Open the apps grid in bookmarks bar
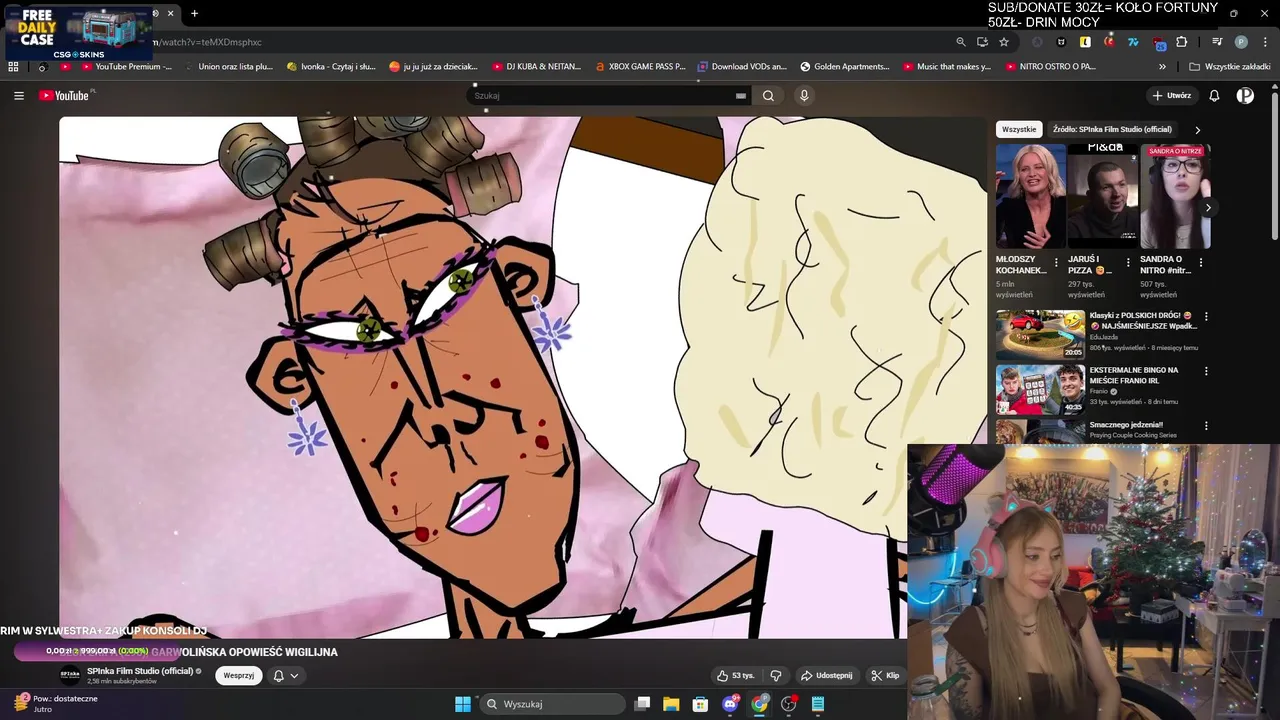Viewport: 1280px width, 720px height. click(13, 67)
